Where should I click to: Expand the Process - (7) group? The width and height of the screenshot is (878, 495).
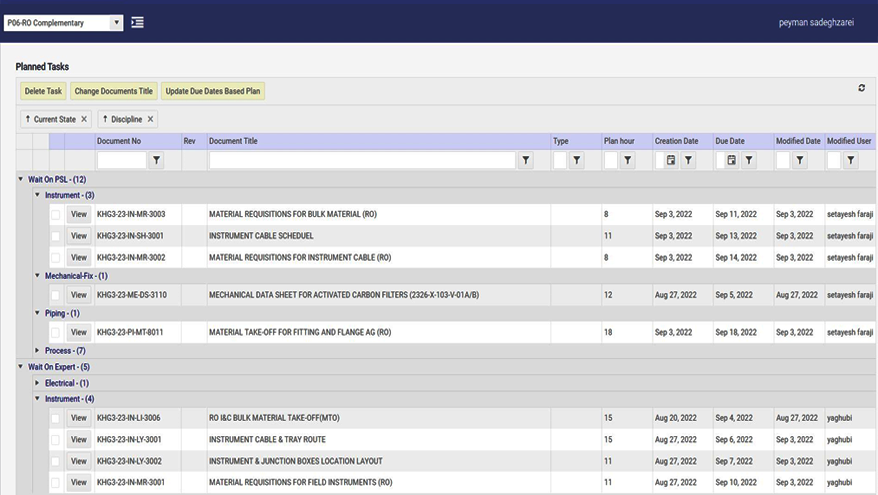38,351
